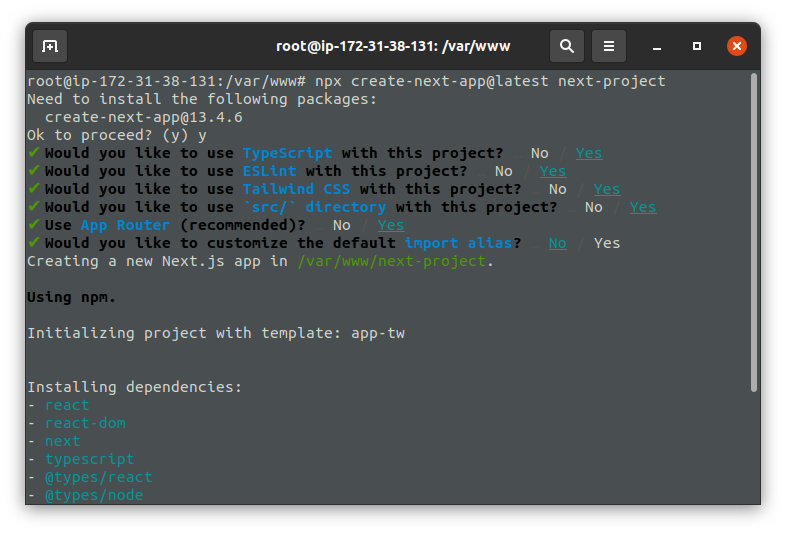Click the text create-next-app@13.4.6
Screen dimensions: 786x533
click(x=144, y=117)
